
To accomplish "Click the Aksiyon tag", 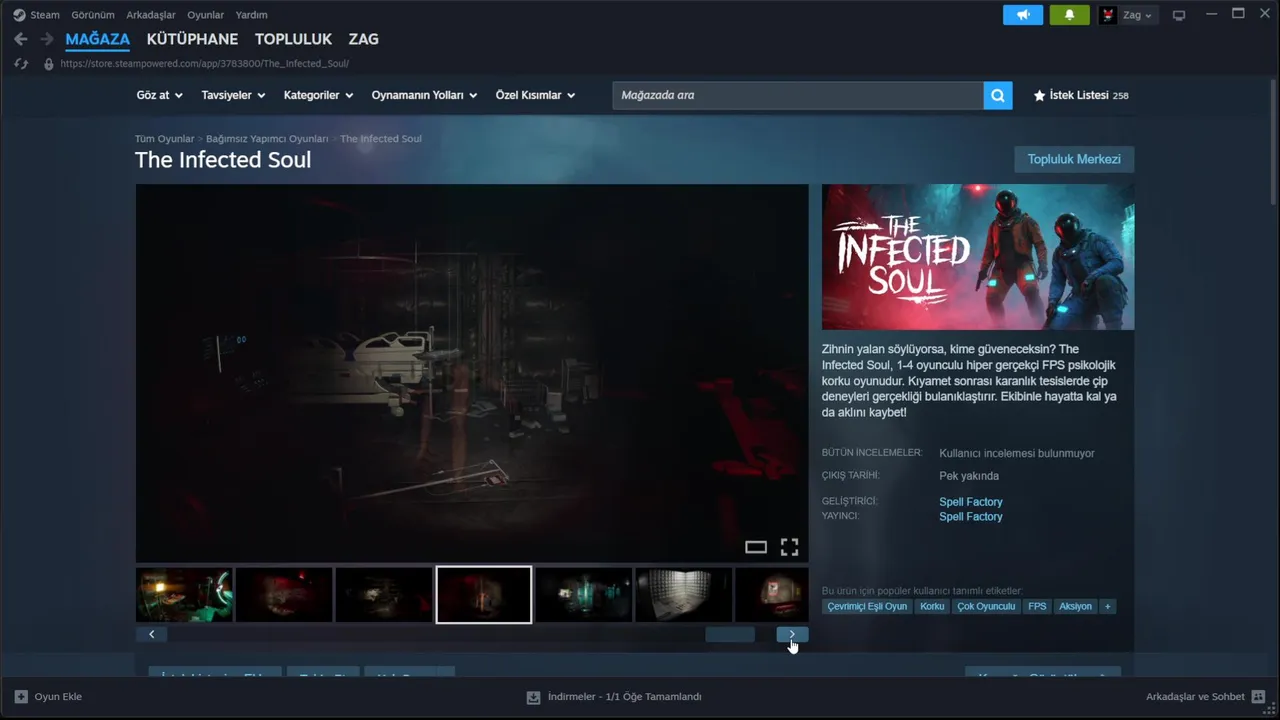I will [1075, 606].
